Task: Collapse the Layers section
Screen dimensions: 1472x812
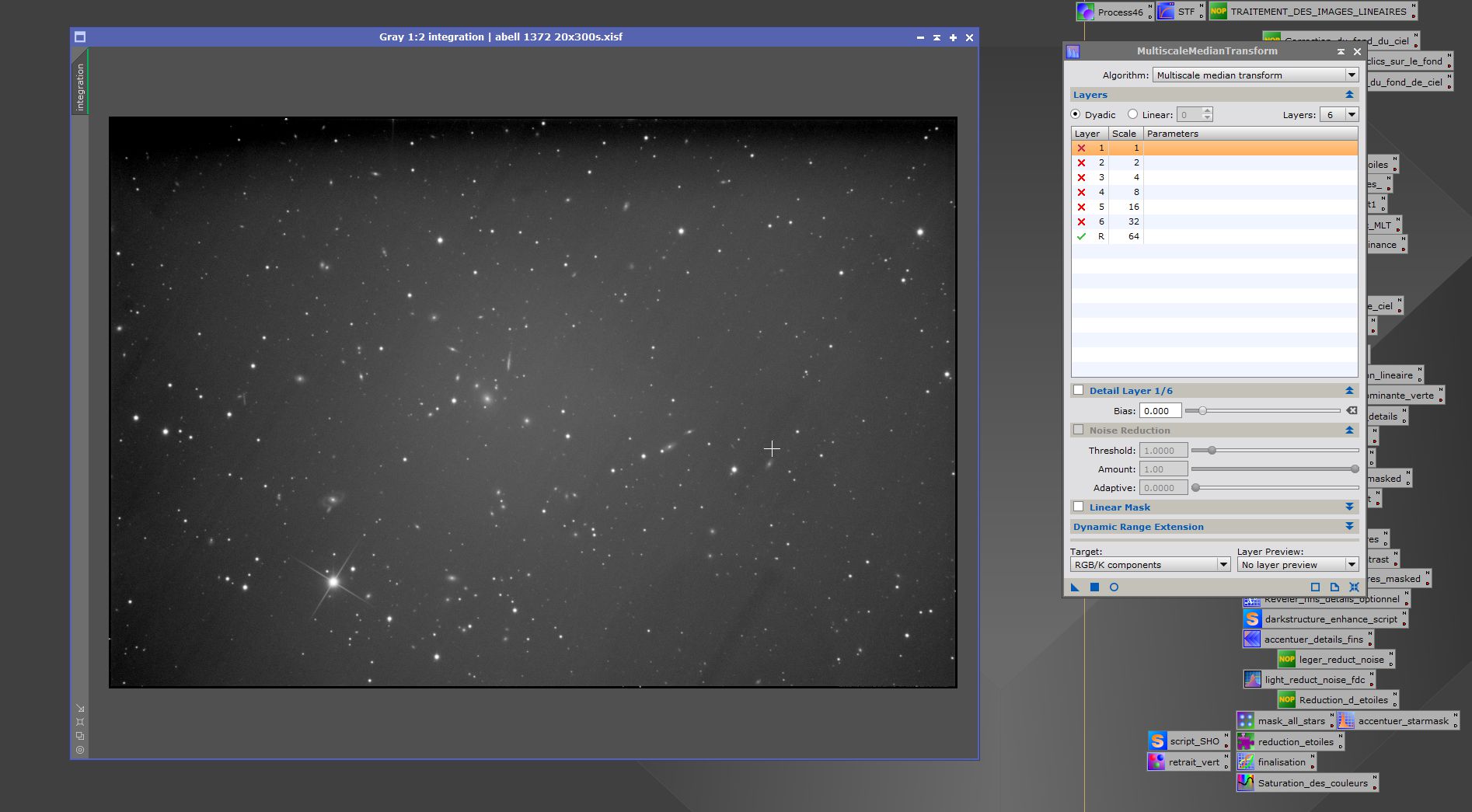Action: tap(1349, 95)
